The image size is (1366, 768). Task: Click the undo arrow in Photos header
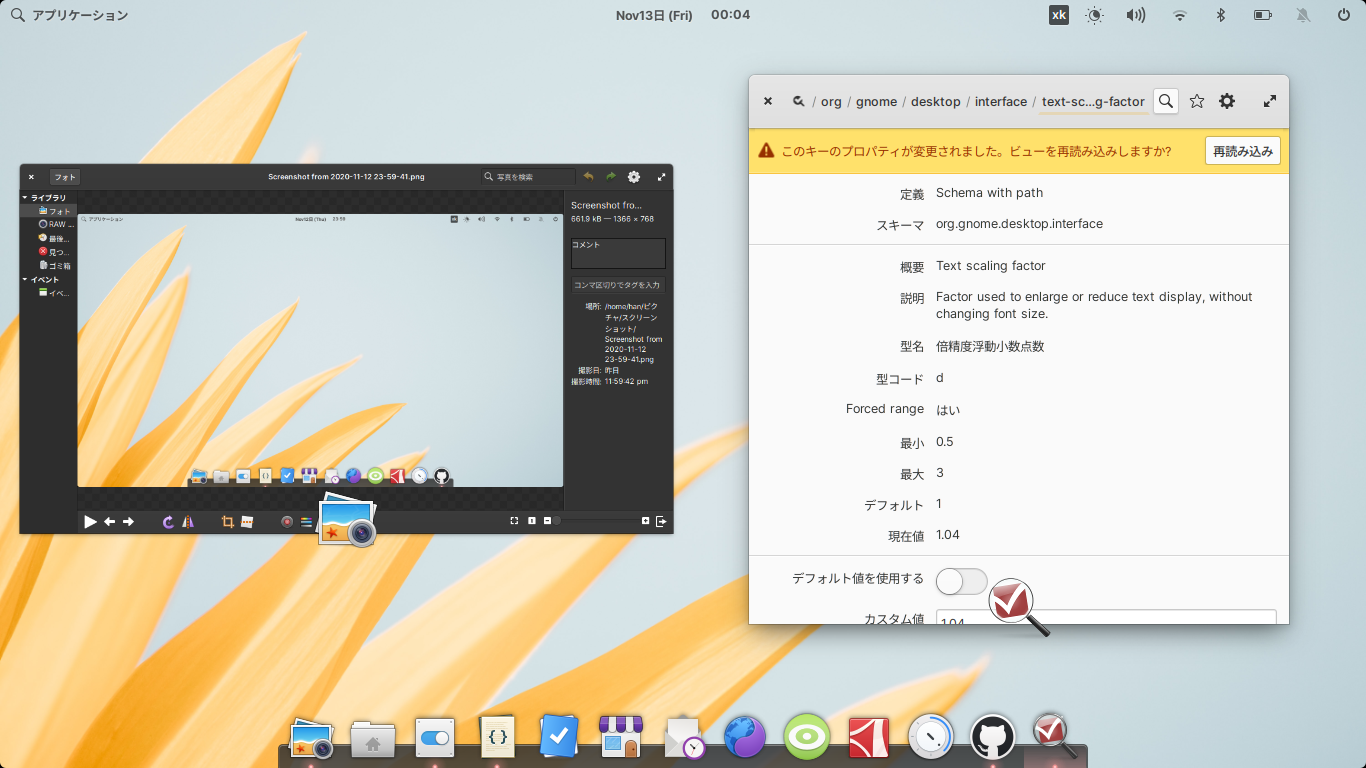(588, 177)
